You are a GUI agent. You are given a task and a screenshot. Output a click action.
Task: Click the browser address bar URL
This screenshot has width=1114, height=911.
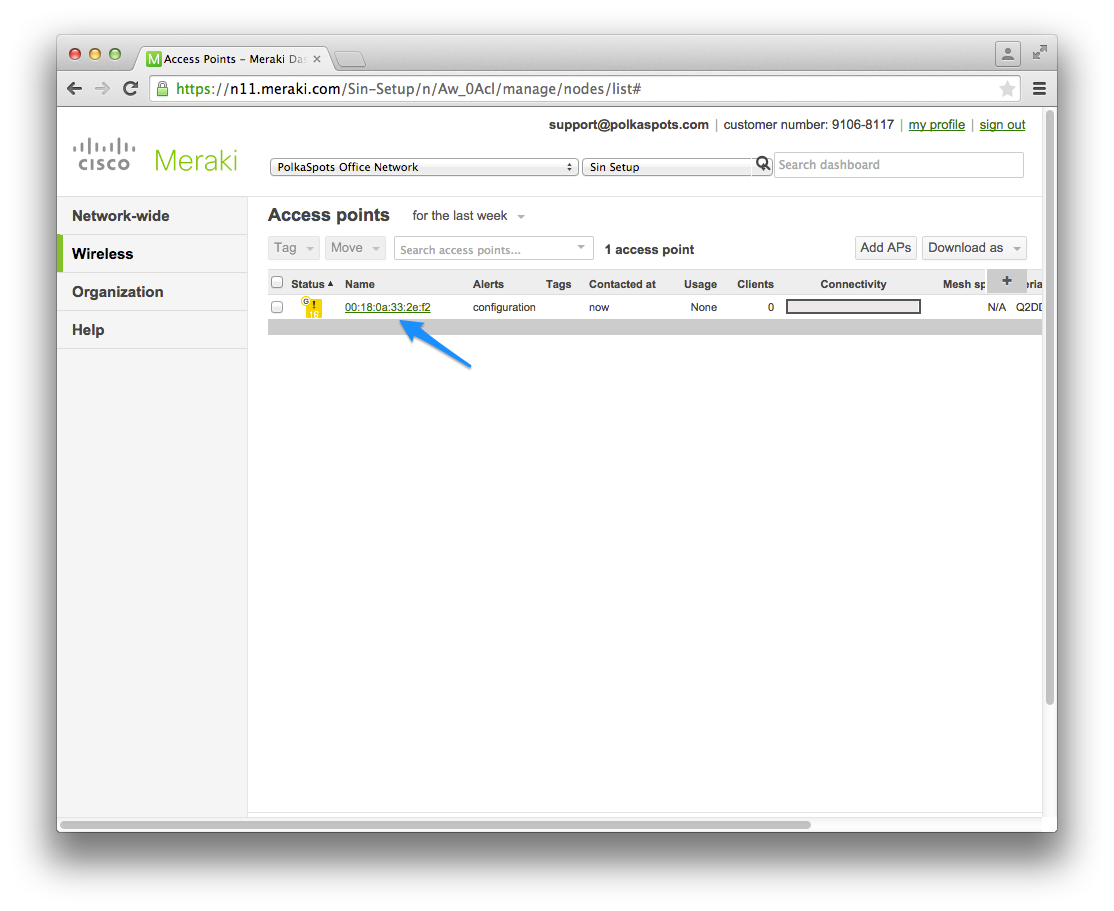pyautogui.click(x=409, y=89)
